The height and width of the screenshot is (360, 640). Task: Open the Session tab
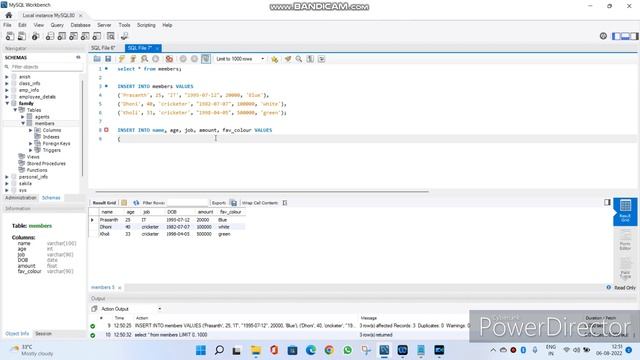click(43, 333)
